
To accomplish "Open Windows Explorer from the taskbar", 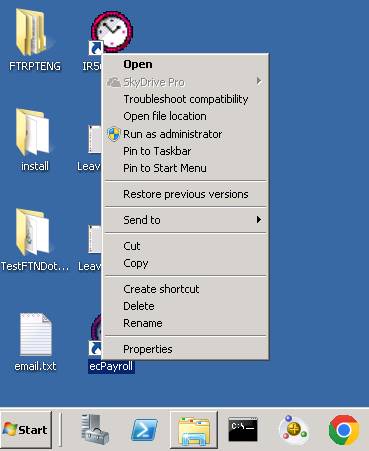I will [x=194, y=430].
